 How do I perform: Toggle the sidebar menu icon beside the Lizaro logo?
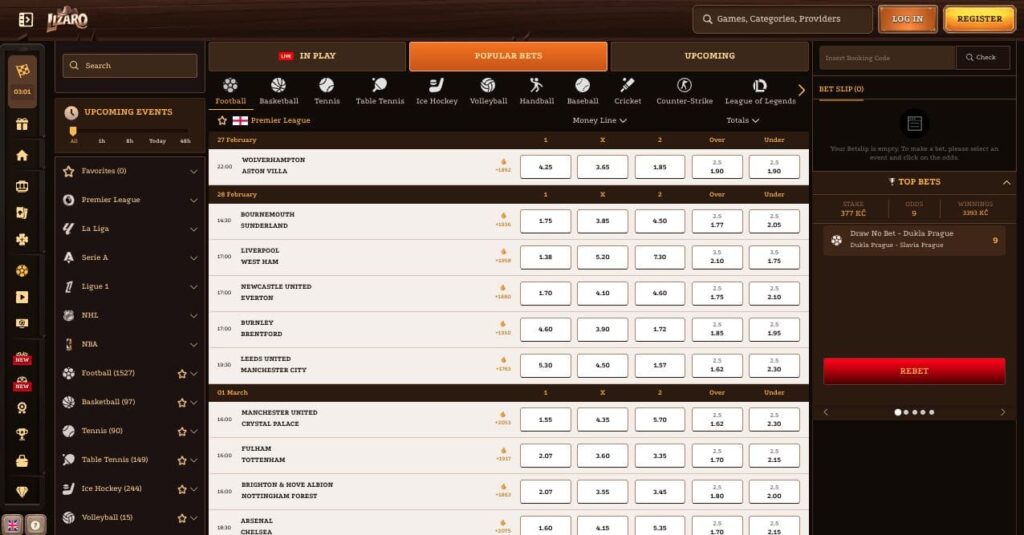click(25, 20)
